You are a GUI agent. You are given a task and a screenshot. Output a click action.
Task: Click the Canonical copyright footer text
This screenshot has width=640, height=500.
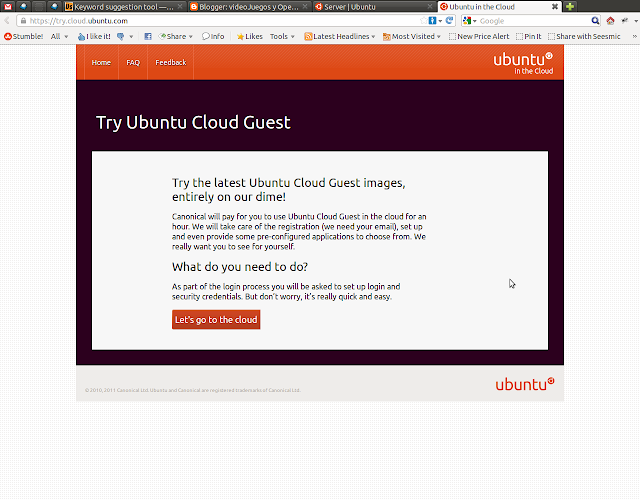click(x=193, y=390)
